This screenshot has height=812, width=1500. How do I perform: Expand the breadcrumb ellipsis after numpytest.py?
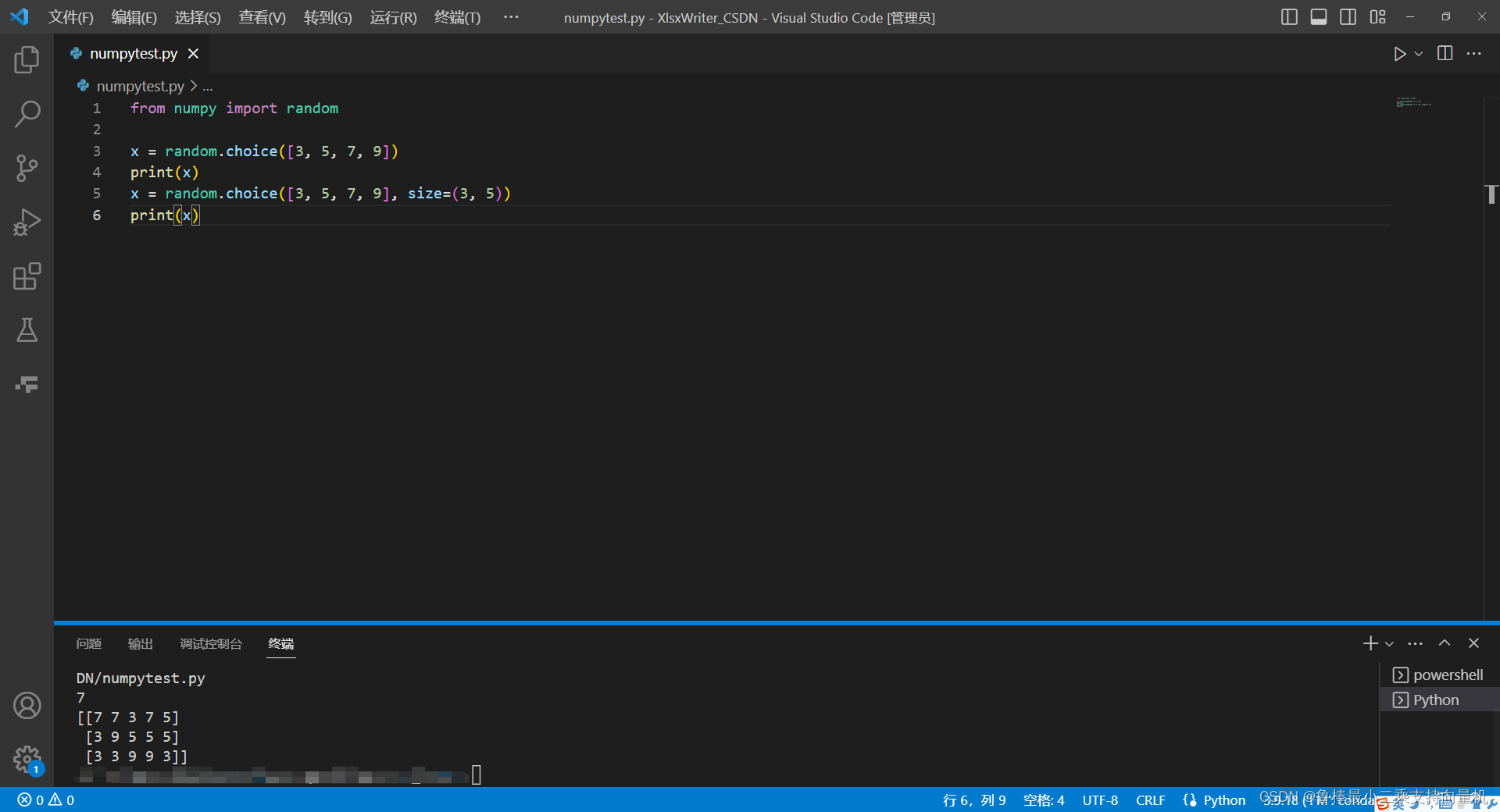208,87
